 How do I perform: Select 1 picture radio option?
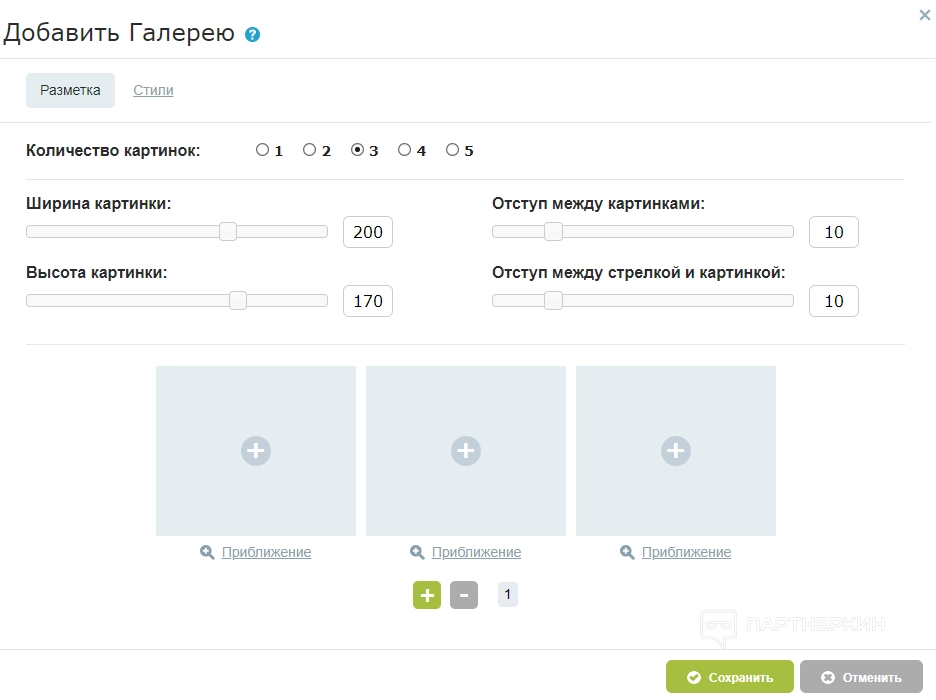click(263, 150)
